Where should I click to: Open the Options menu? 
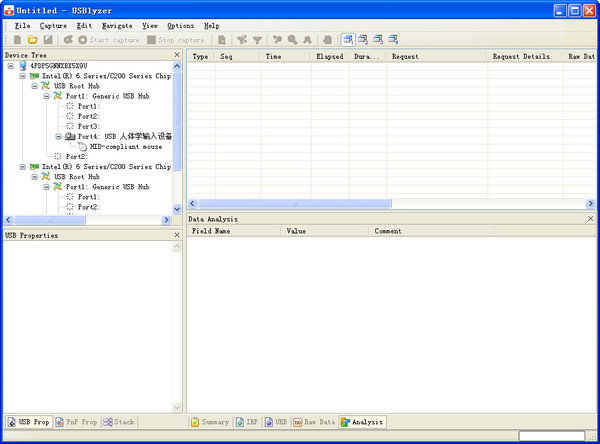tap(181, 26)
